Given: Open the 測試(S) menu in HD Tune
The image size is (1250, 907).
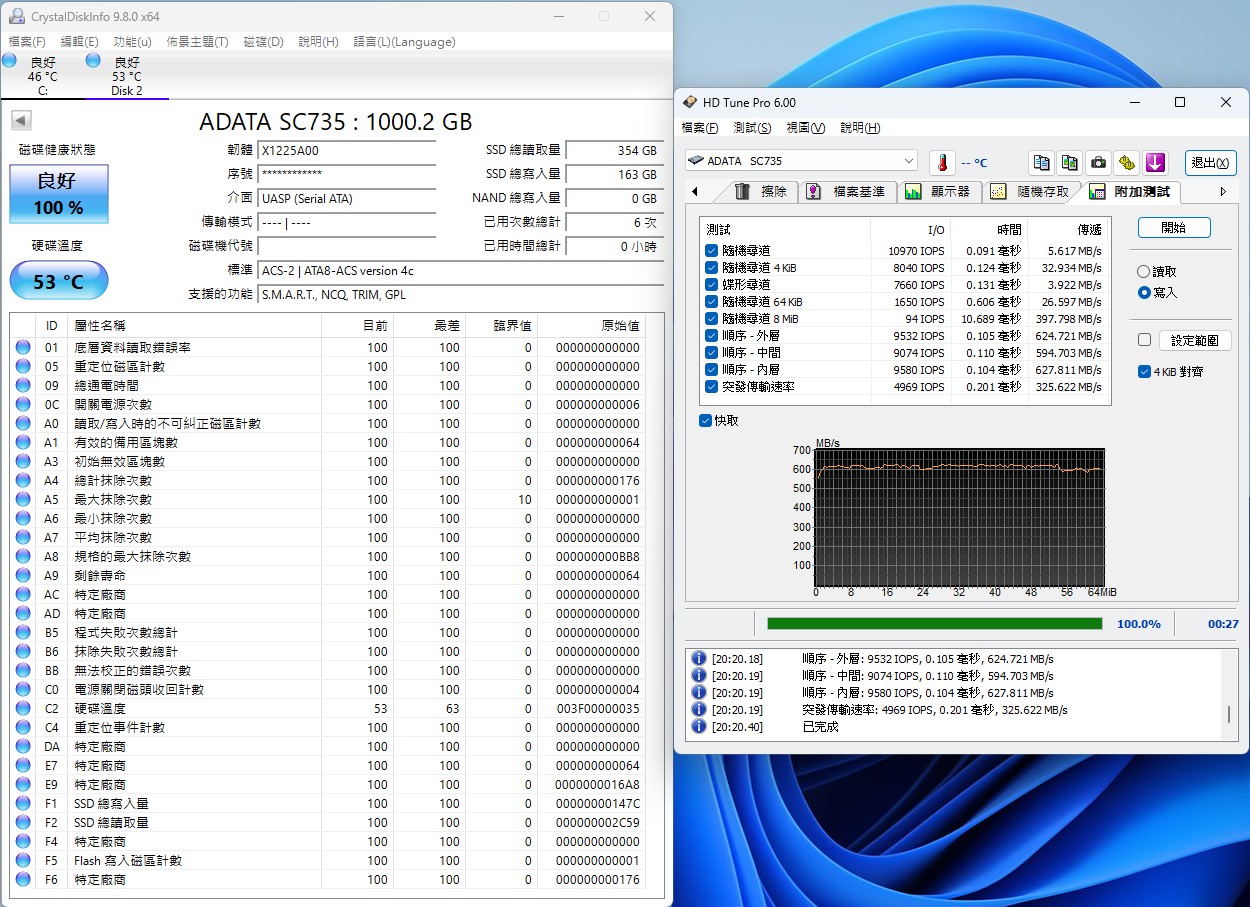Looking at the screenshot, I should click(752, 128).
